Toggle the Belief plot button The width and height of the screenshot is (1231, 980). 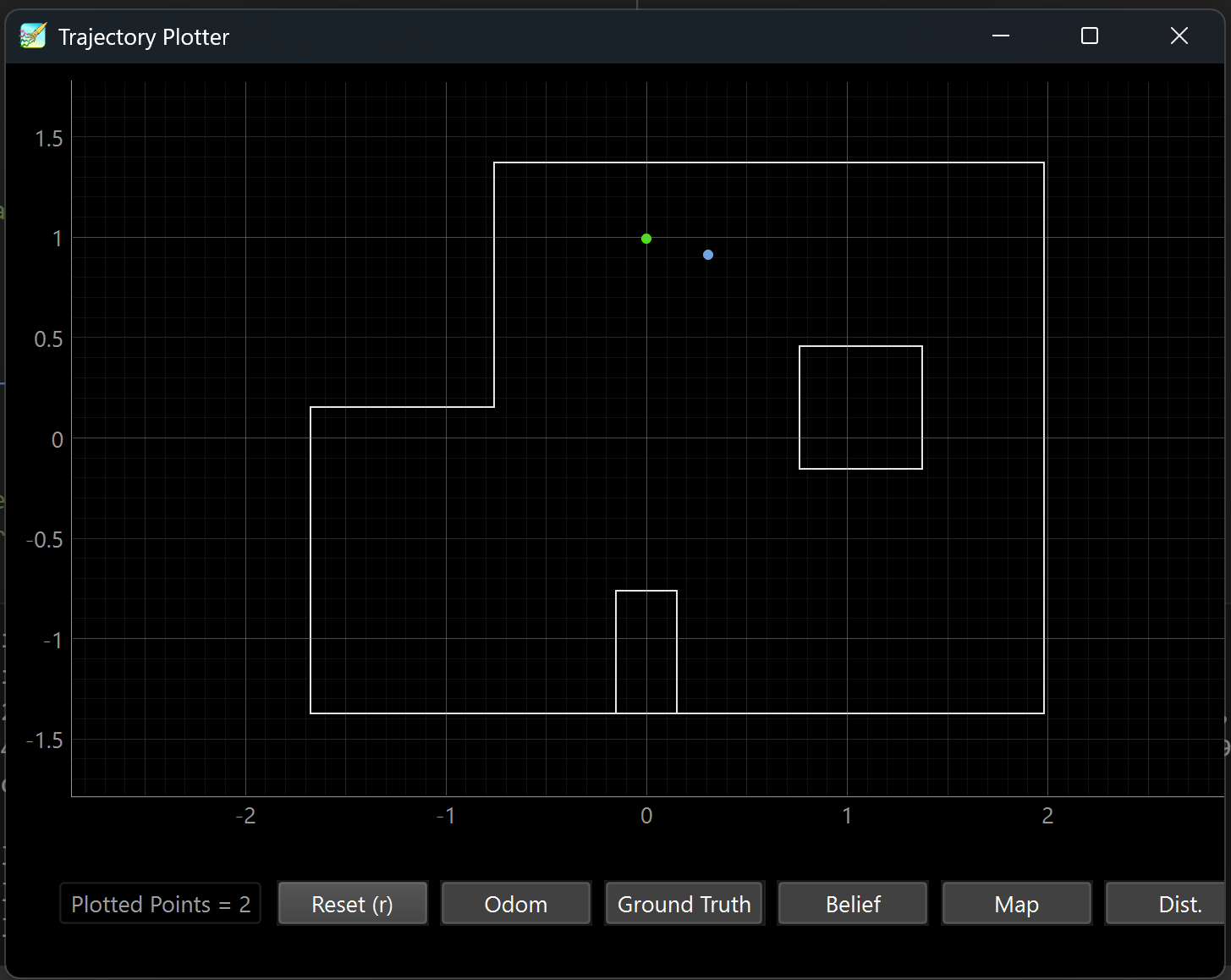[x=853, y=904]
